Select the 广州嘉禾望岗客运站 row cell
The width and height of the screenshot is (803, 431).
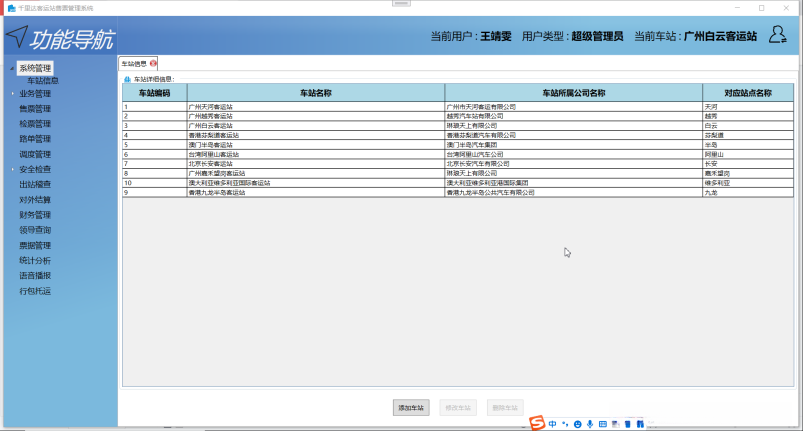click(316, 173)
